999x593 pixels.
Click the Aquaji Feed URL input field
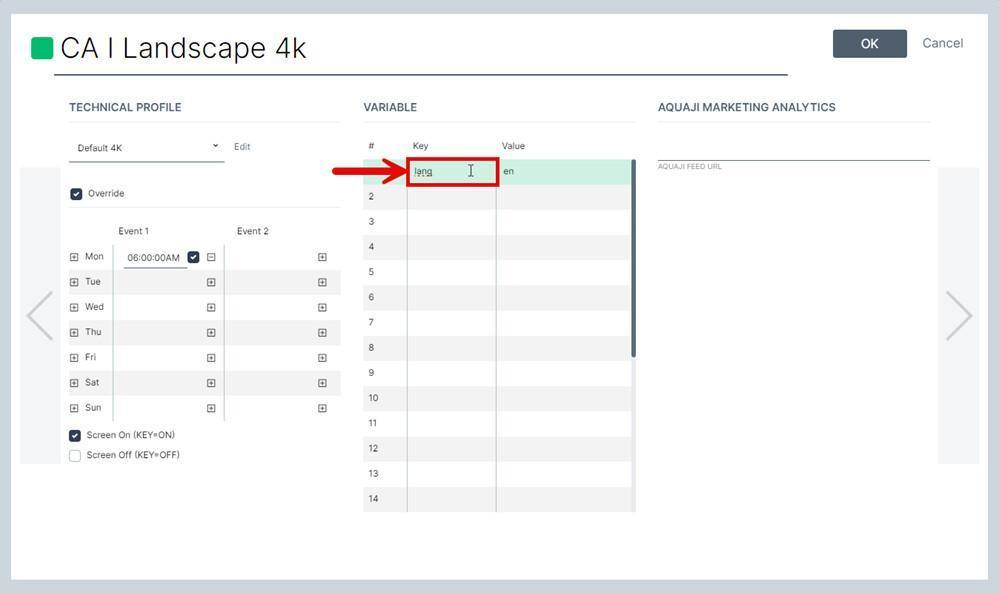coord(793,151)
